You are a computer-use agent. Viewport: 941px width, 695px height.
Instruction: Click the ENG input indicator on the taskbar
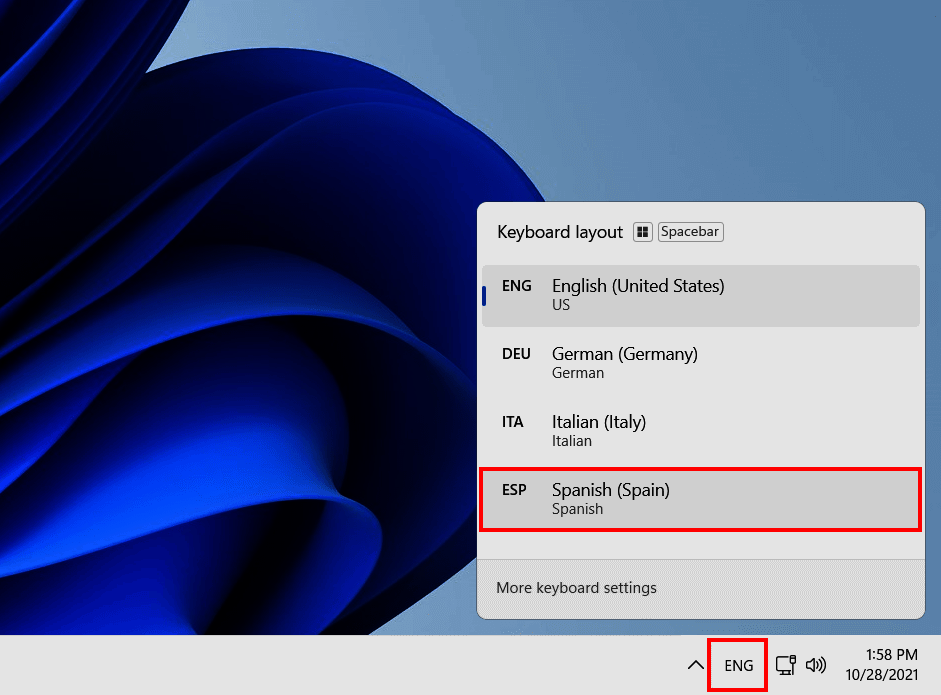click(x=737, y=664)
